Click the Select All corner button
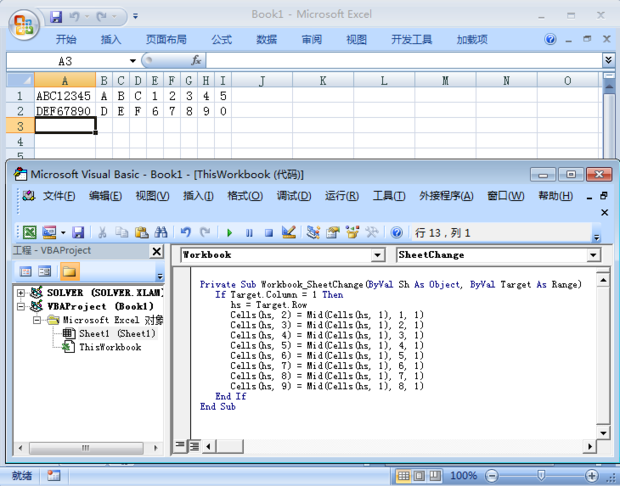 20,80
